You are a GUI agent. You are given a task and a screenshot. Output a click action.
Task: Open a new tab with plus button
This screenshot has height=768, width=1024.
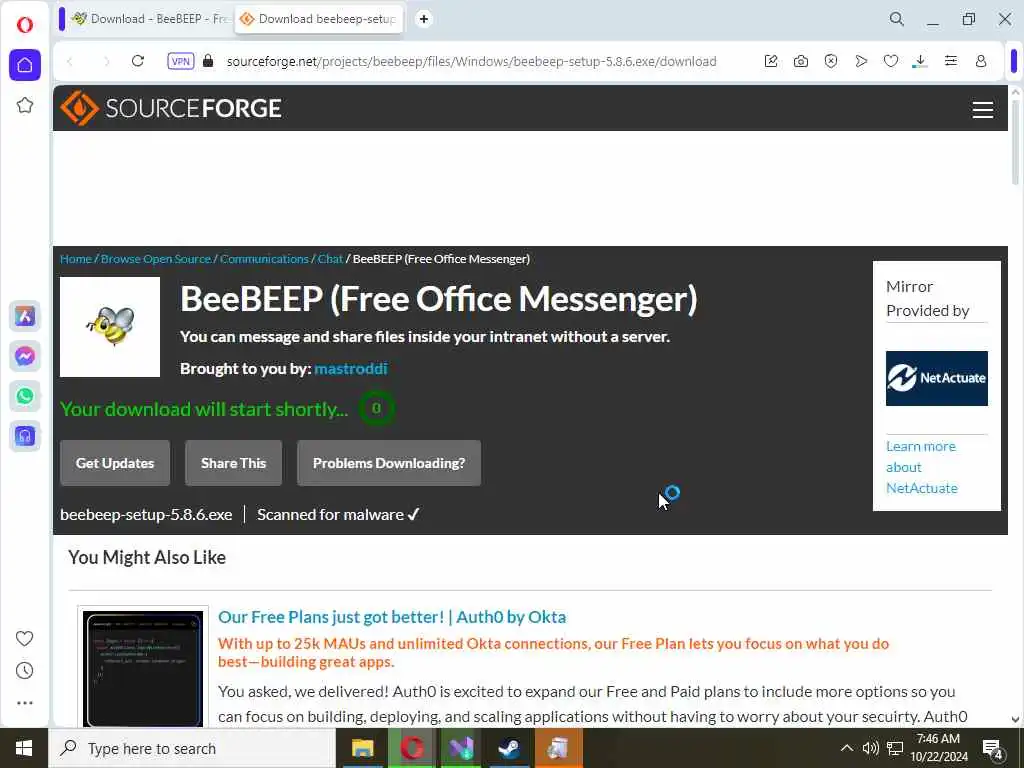(x=424, y=19)
